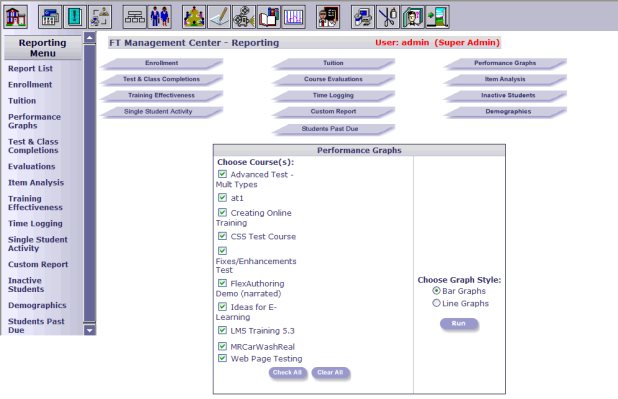Click Time Logging in the sidebar menu
Viewport: 618px width, 399px height.
point(35,224)
